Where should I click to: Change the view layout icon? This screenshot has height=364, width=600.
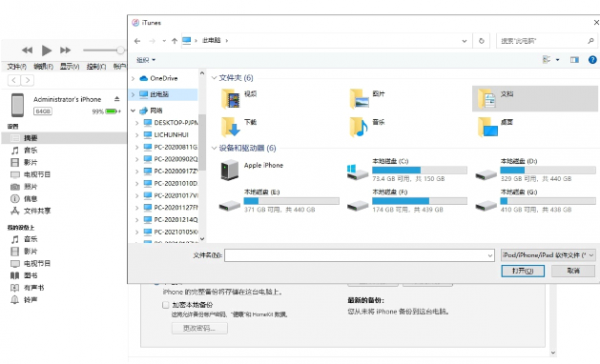(547, 60)
